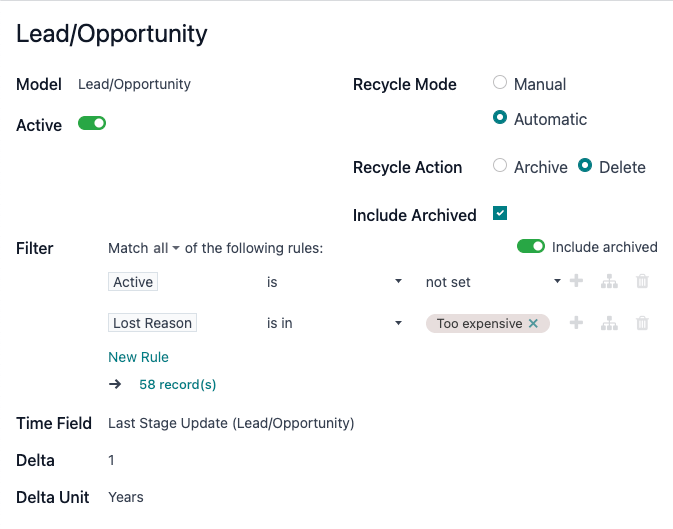Expand the 'is in' operator dropdown

click(333, 323)
